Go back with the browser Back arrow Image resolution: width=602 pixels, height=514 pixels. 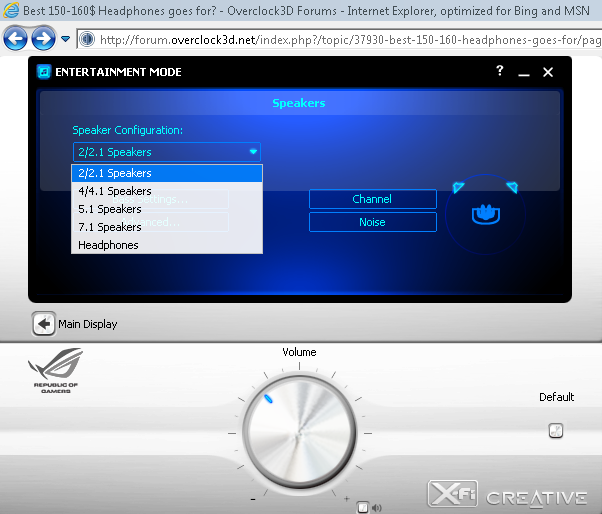(x=15, y=39)
